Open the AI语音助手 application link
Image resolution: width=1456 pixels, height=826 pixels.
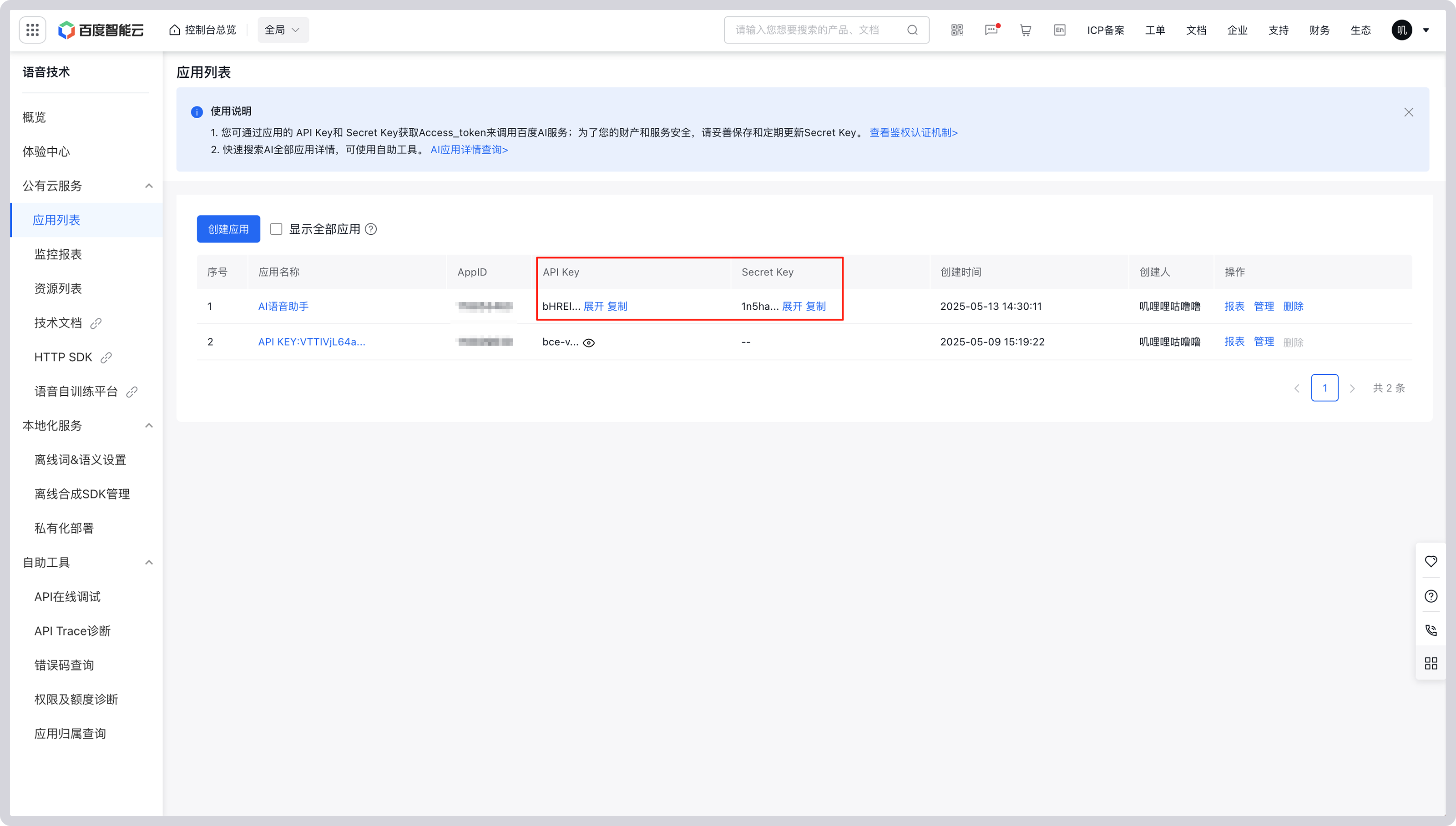coord(283,307)
